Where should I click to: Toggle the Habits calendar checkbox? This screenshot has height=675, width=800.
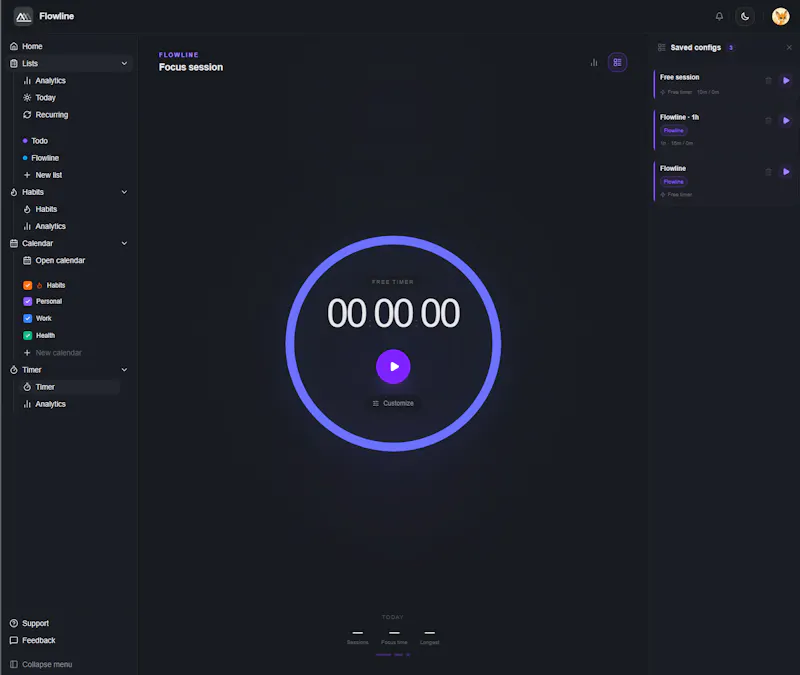28,285
